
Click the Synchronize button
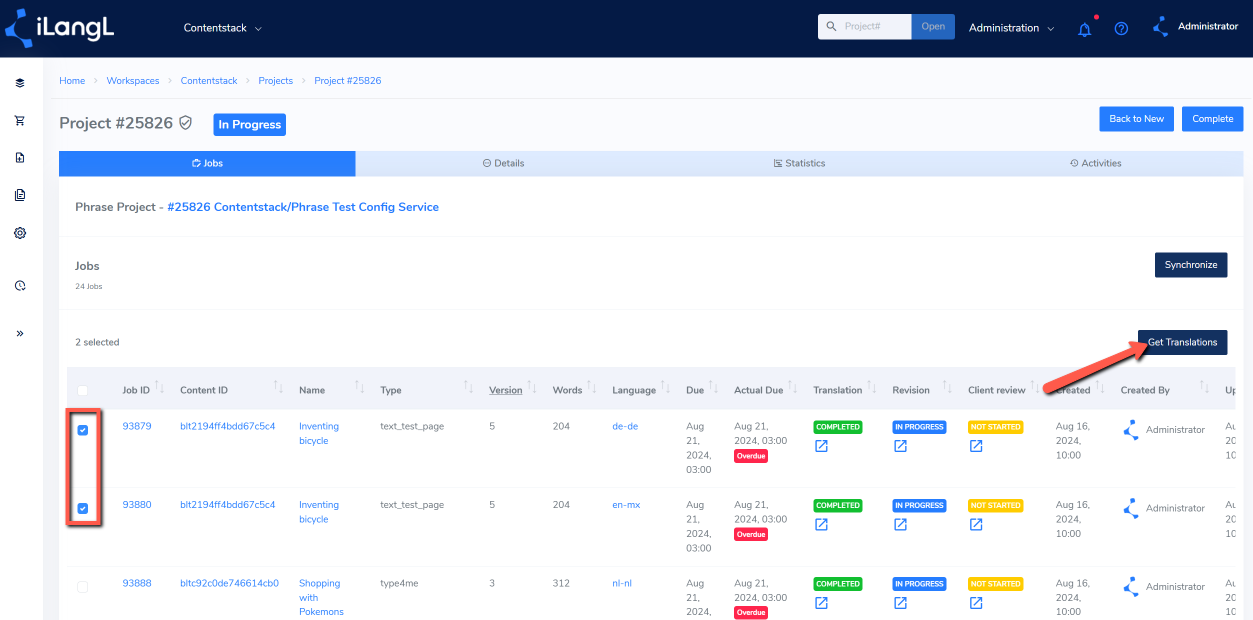tap(1190, 265)
